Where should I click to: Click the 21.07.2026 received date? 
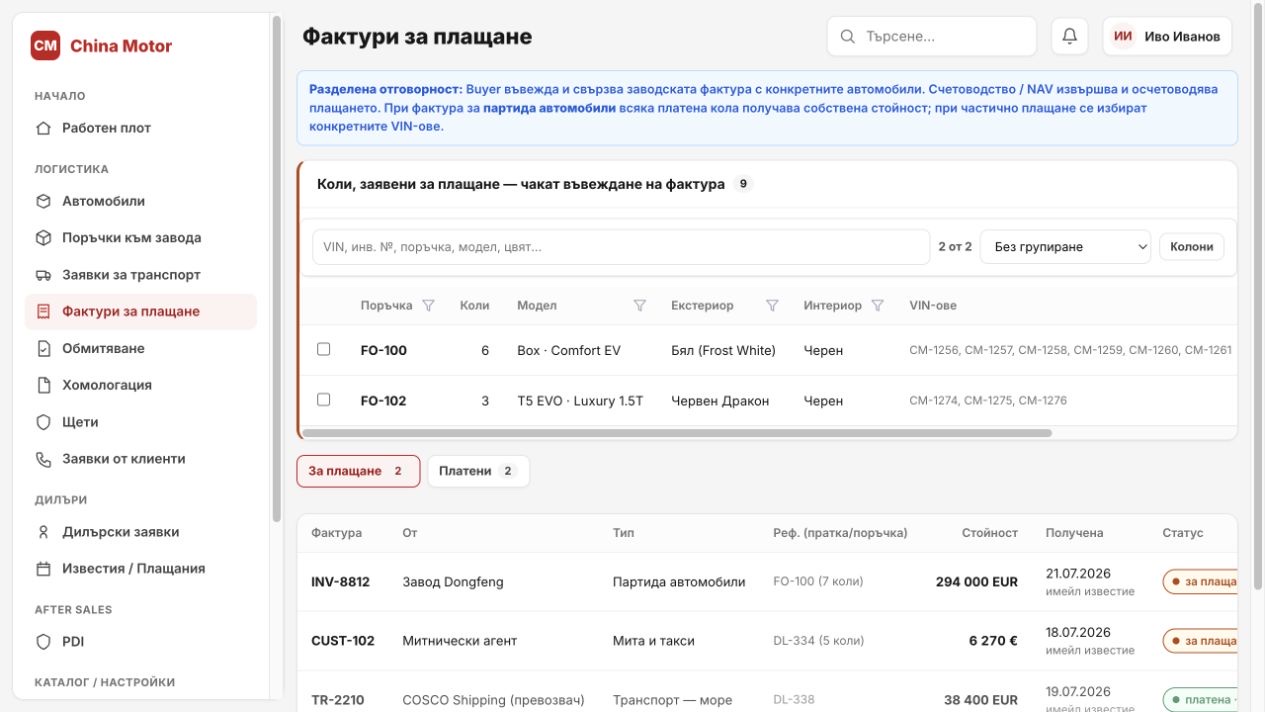[1078, 574]
